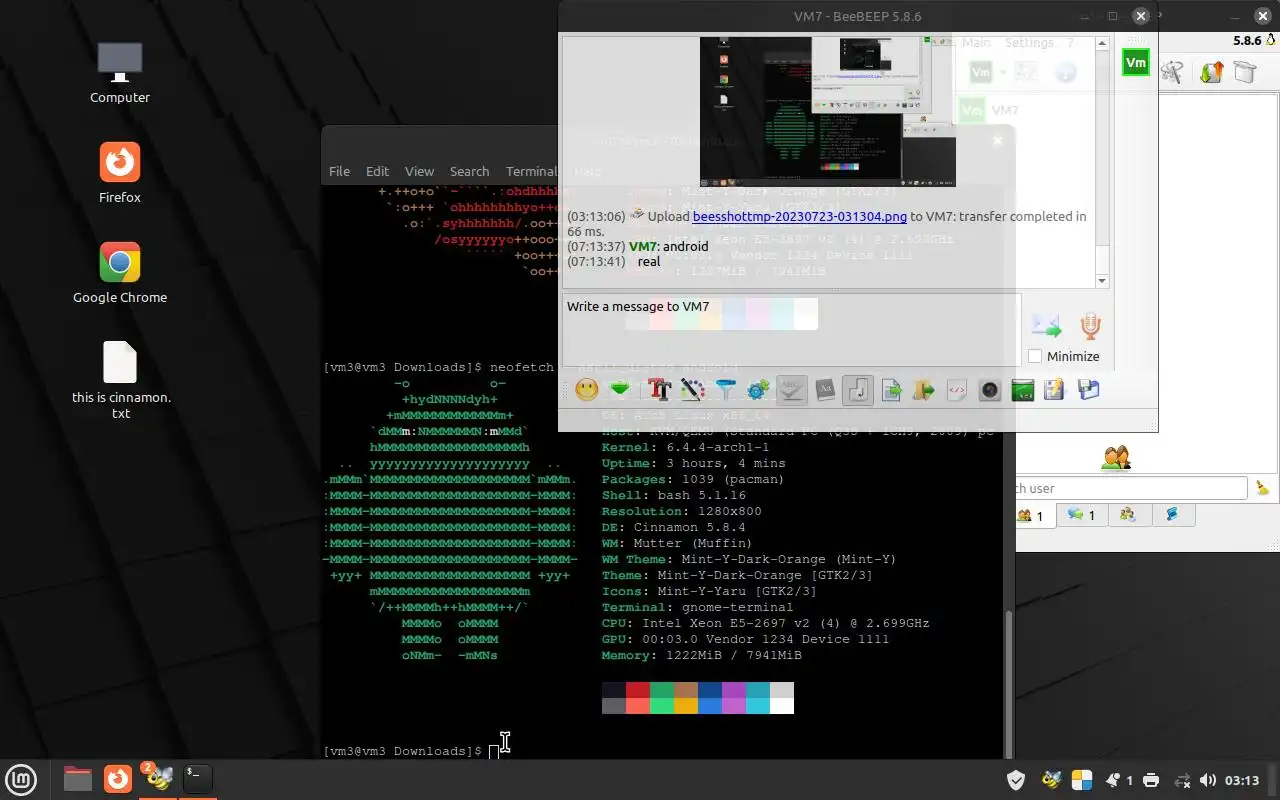The width and height of the screenshot is (1280, 800).
Task: Open the network connection tray icon
Action: point(1181,780)
